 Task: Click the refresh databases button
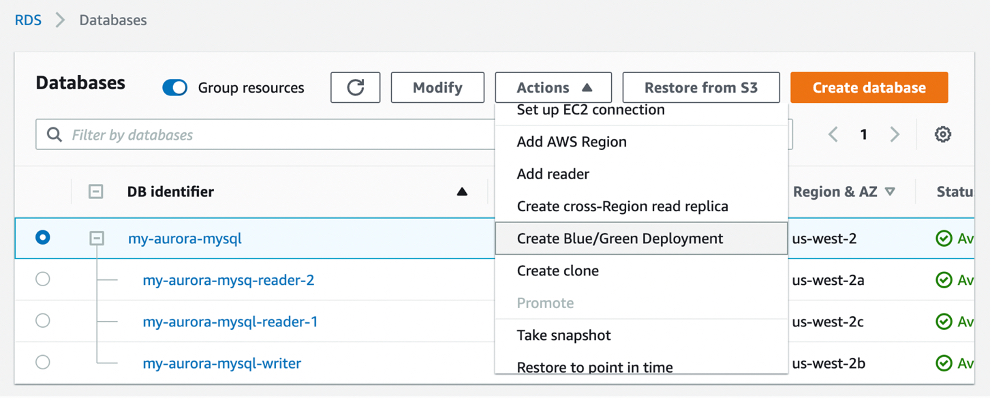point(355,87)
